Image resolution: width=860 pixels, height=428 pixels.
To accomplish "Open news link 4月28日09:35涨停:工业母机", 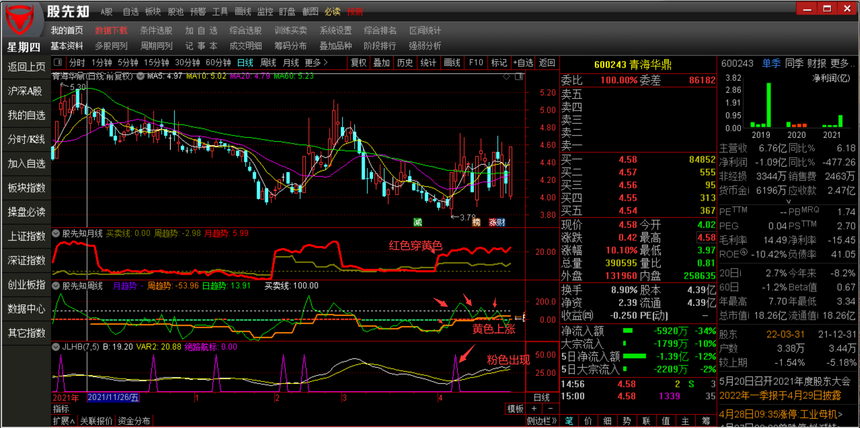I will pyautogui.click(x=780, y=413).
